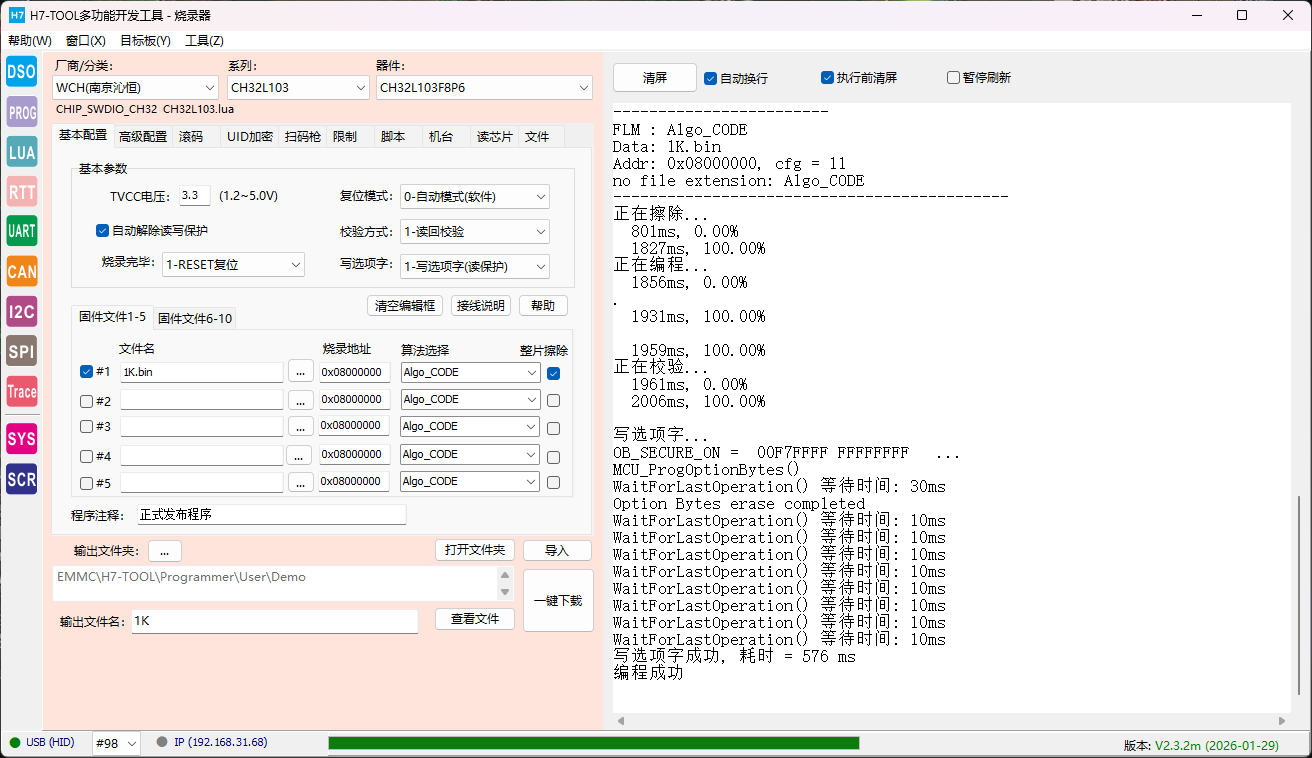This screenshot has width=1312, height=758.
Task: Click the log panel vertical scrollbar thumb
Action: pos(1299,596)
